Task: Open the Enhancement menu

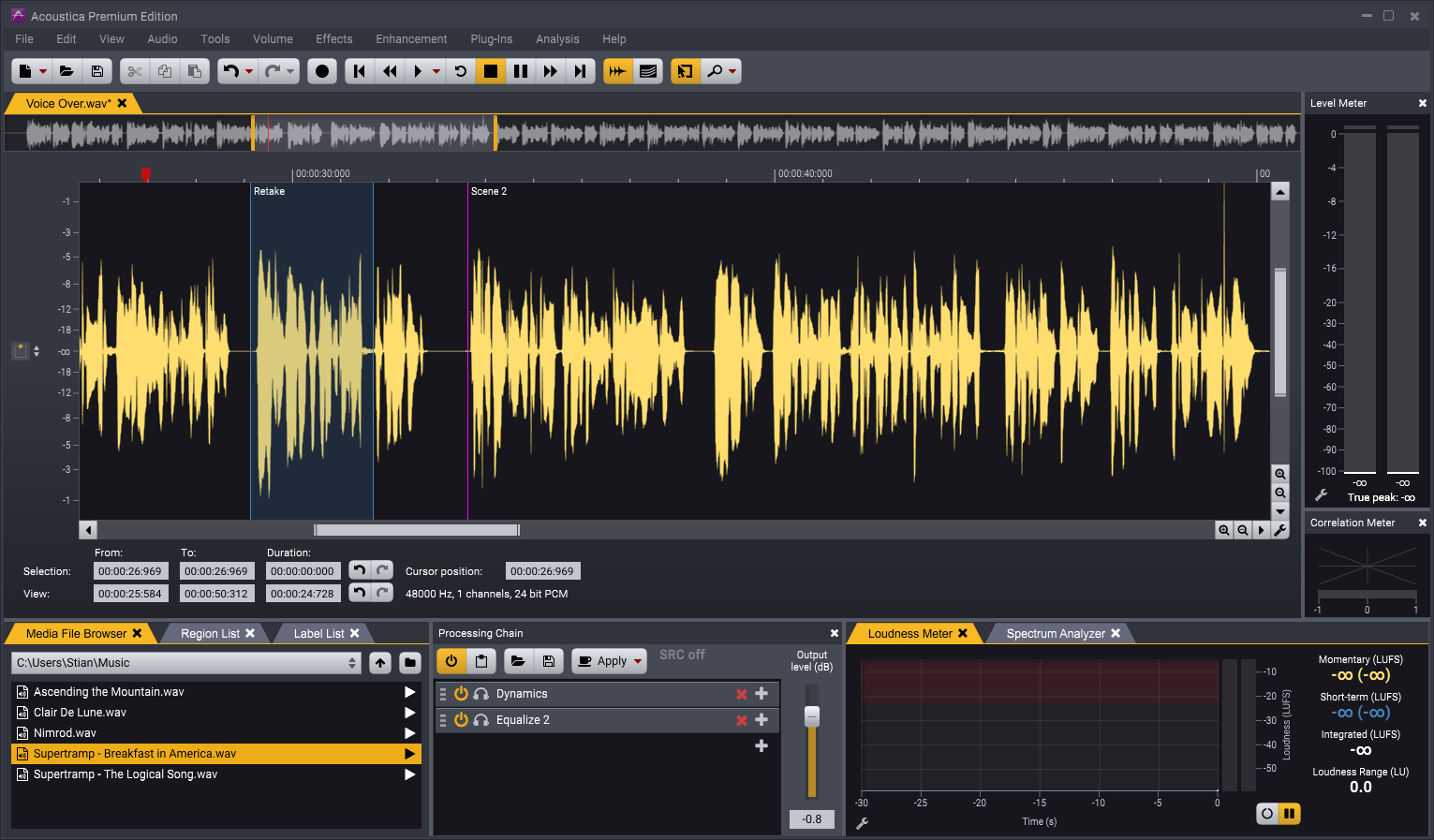Action: coord(411,38)
